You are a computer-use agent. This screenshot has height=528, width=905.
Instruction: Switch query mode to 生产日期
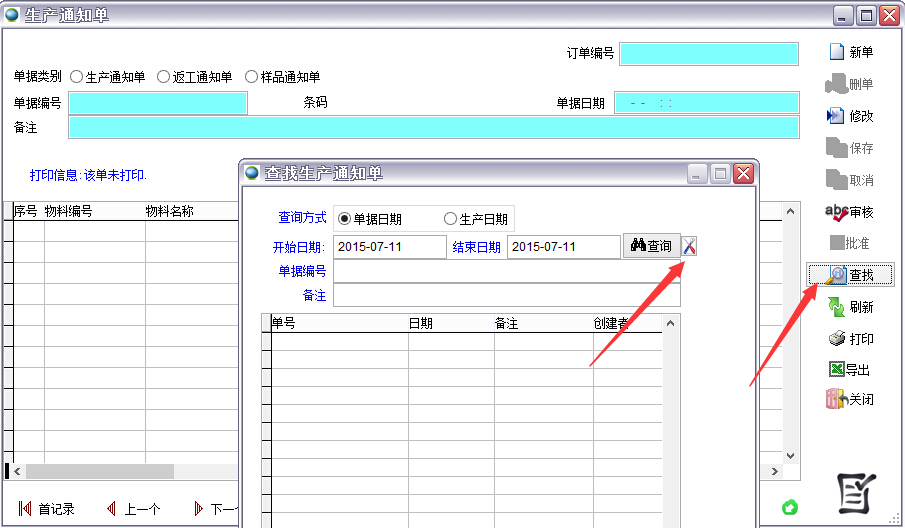coord(450,219)
